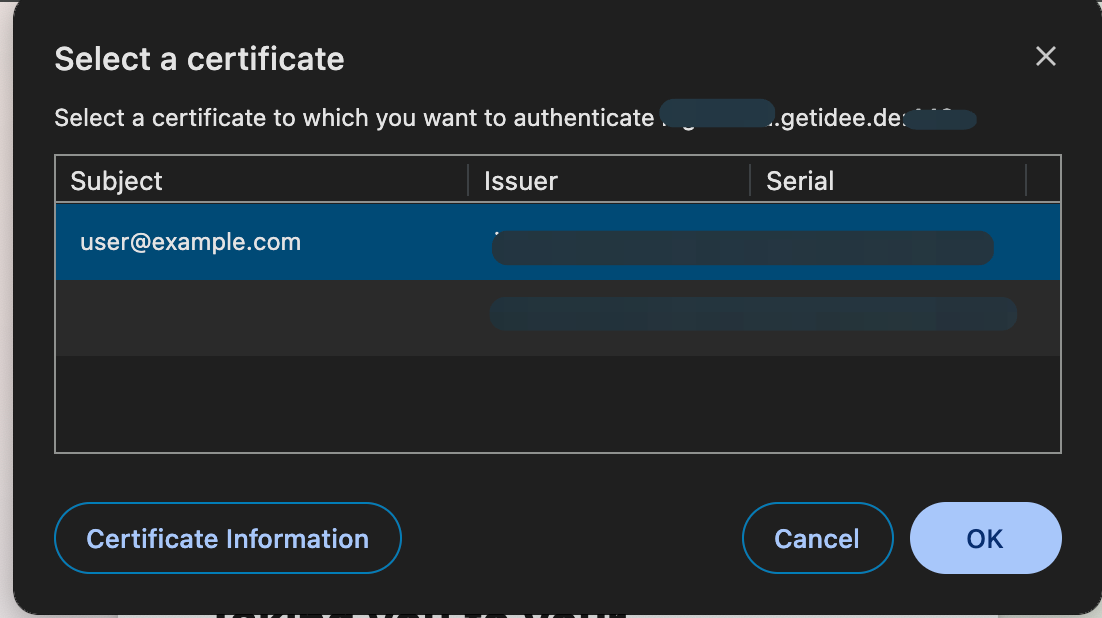Viewport: 1102px width, 618px height.
Task: Click the getidee.de hostname in the prompt
Action: point(838,119)
